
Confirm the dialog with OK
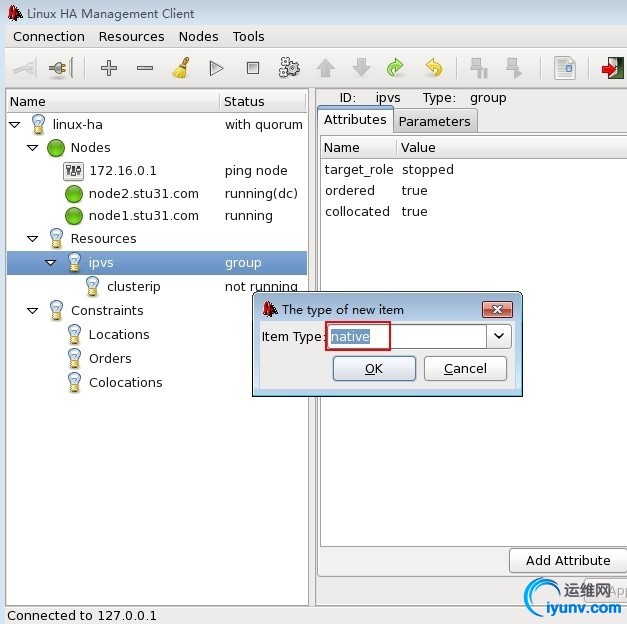374,368
